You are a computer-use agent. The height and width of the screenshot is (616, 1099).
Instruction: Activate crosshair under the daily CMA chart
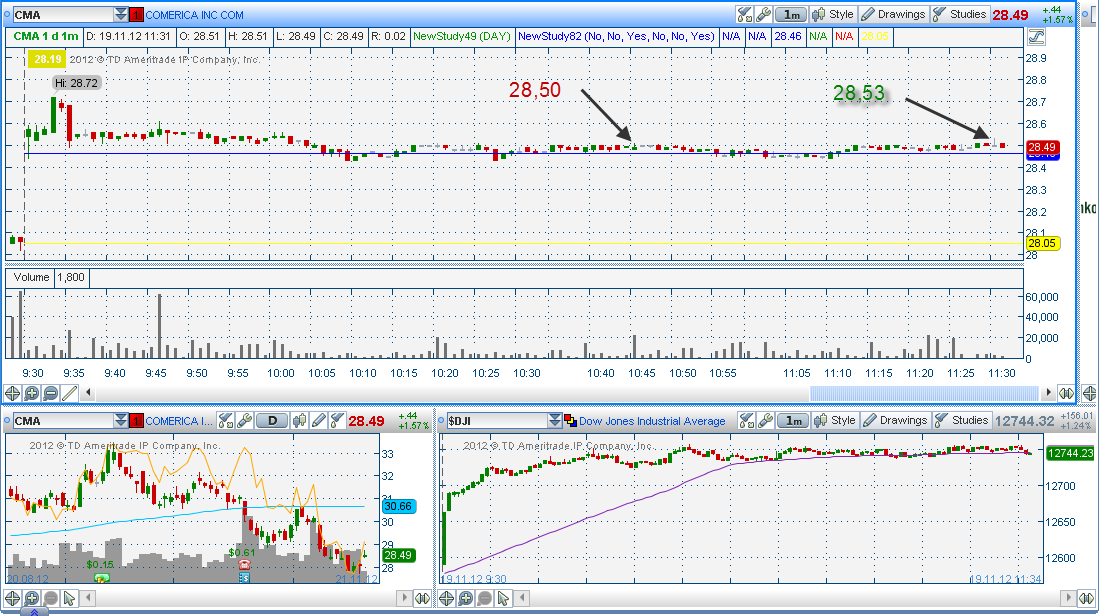[x=12, y=598]
